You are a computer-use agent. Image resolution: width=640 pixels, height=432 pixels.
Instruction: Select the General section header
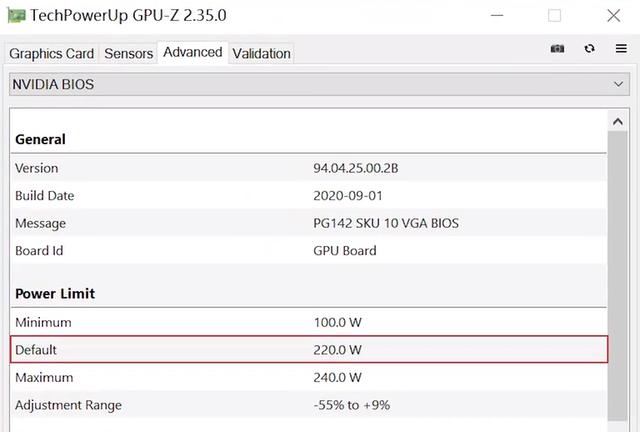click(40, 139)
